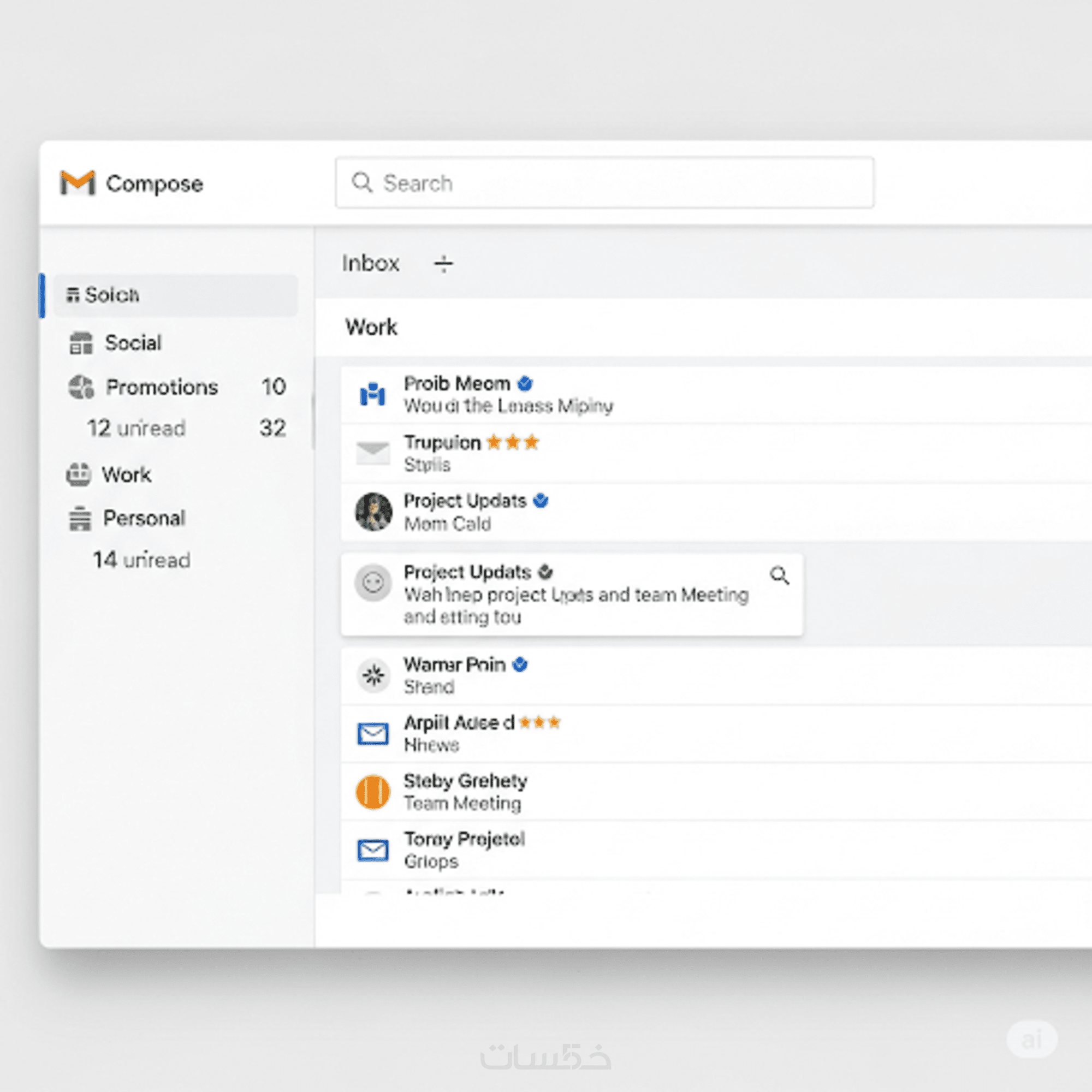1092x1092 pixels.
Task: Open the 12 unread link in sidebar
Action: (x=136, y=429)
